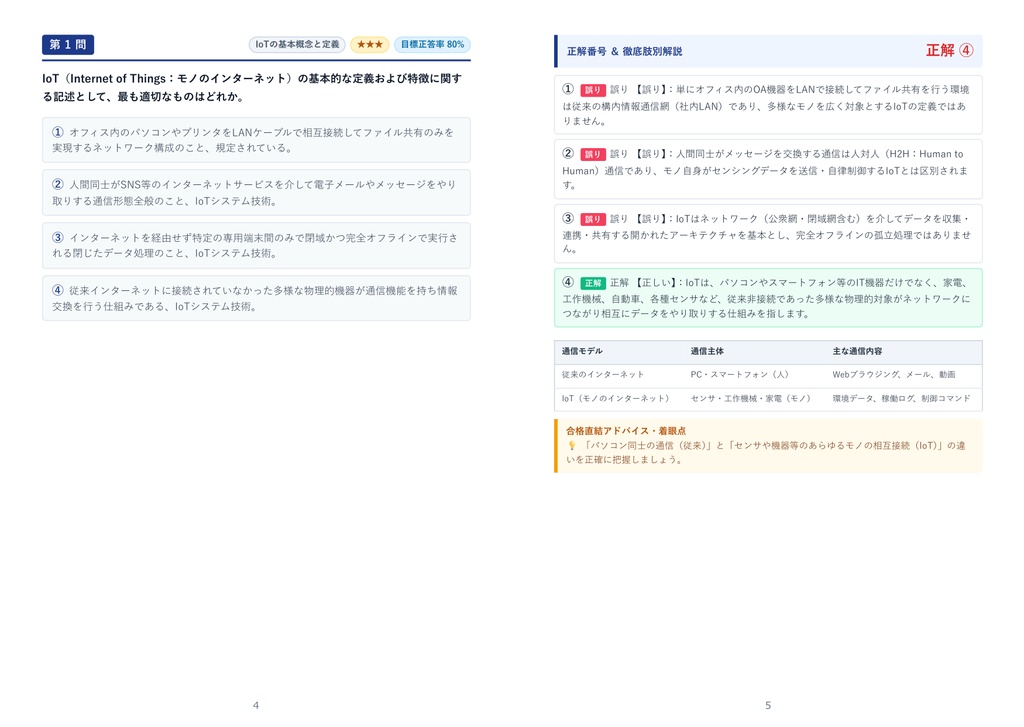
Task: Click the 合格直結アドバイス・着眼点 heading
Action: pos(626,431)
